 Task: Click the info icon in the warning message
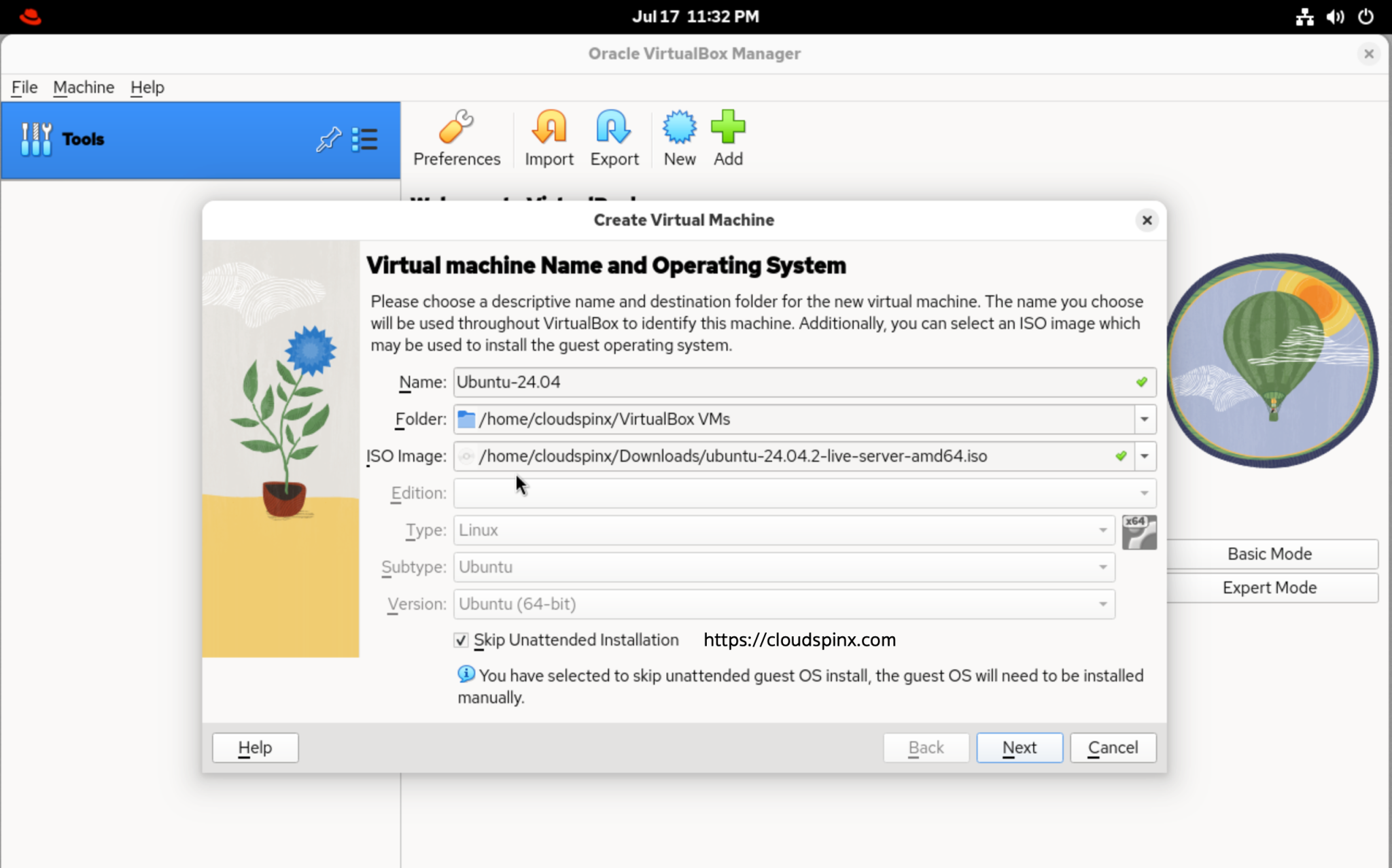465,674
